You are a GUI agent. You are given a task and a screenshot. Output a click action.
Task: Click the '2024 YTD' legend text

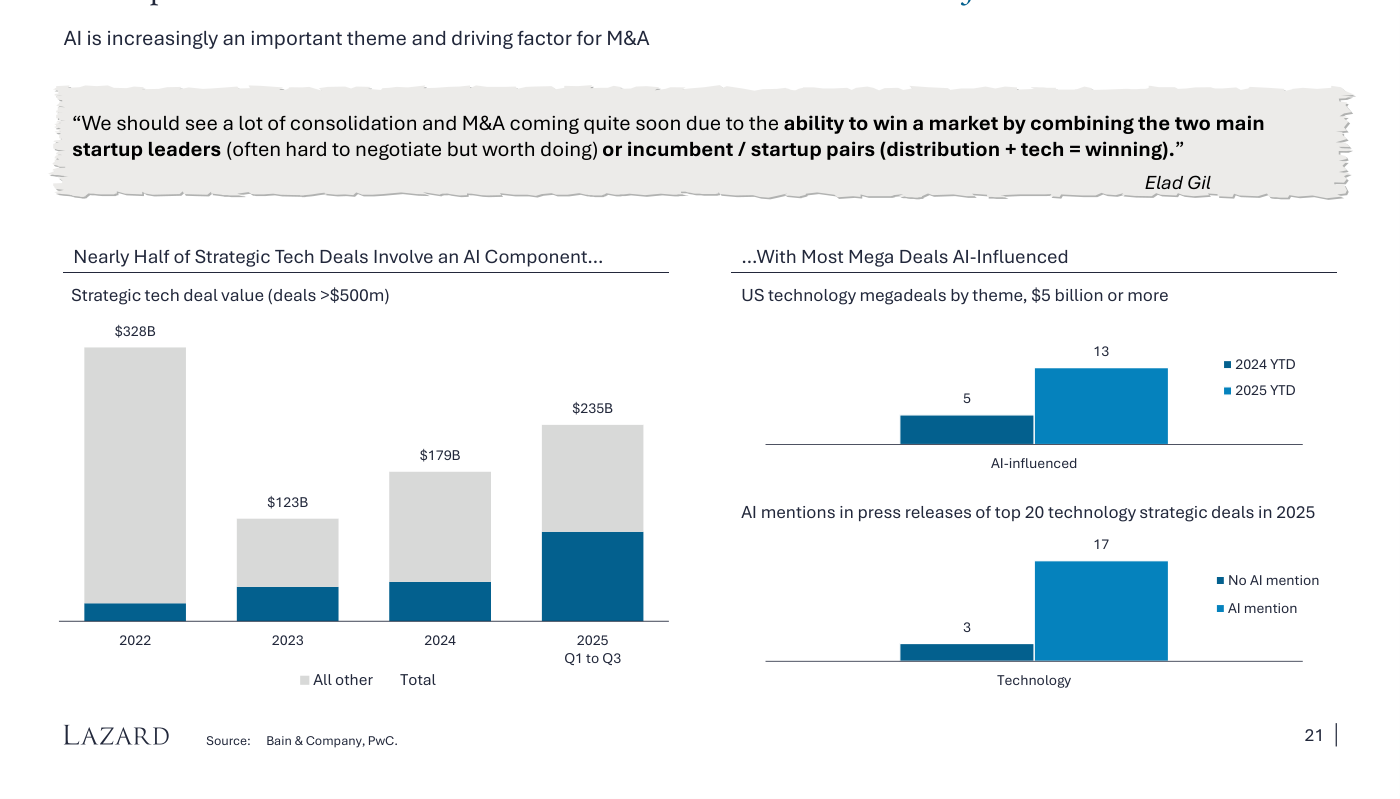1265,365
